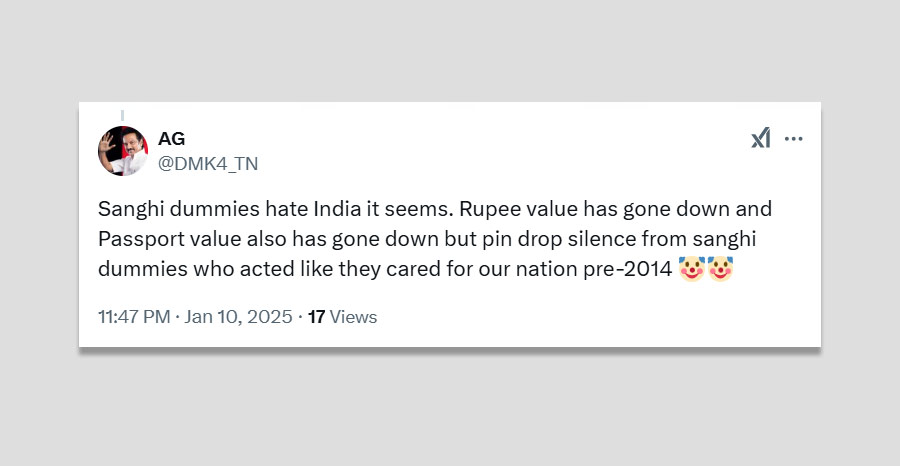Click the opening words "Sanghi dummies hate India"
The width and height of the screenshot is (900, 466).
pos(199,211)
